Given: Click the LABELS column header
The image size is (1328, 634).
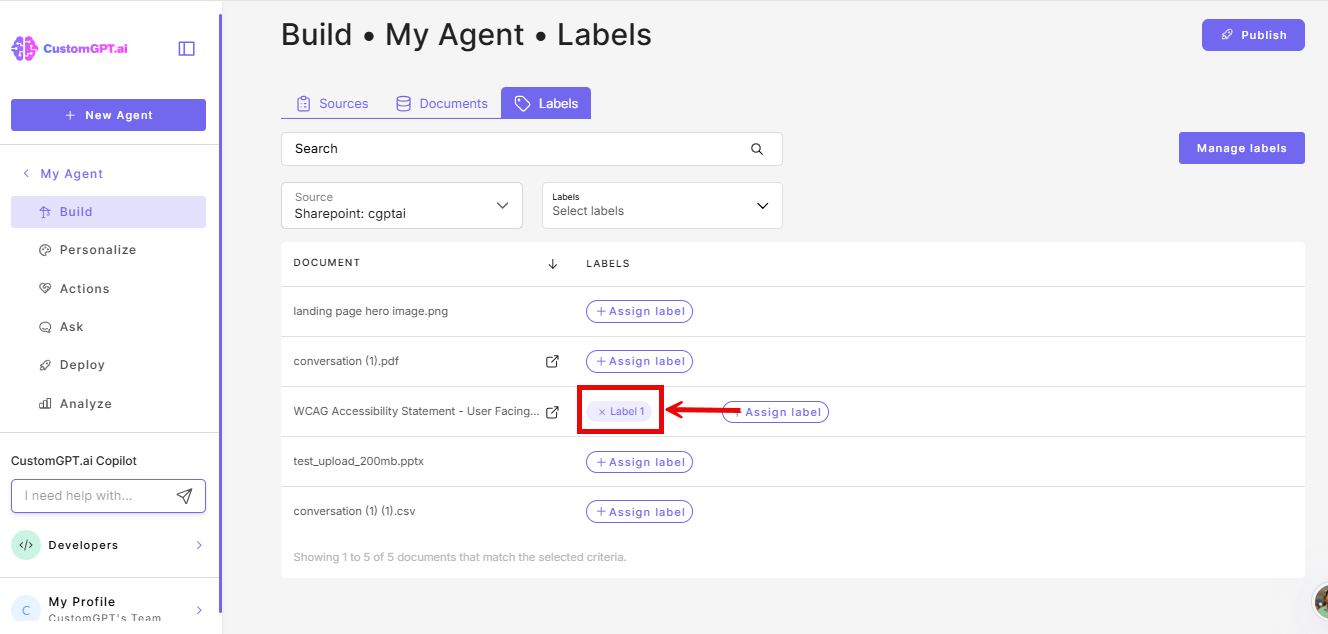Looking at the screenshot, I should pos(608,264).
